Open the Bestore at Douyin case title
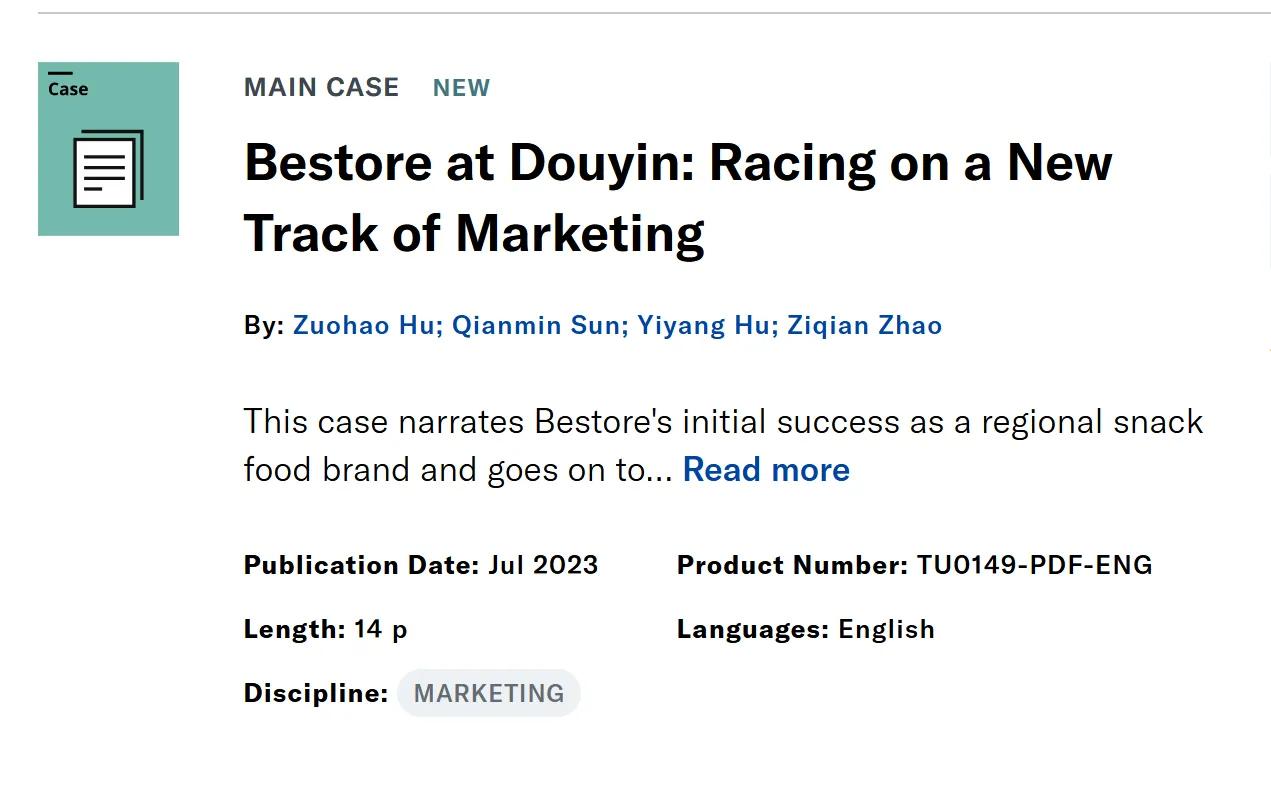 coord(678,197)
